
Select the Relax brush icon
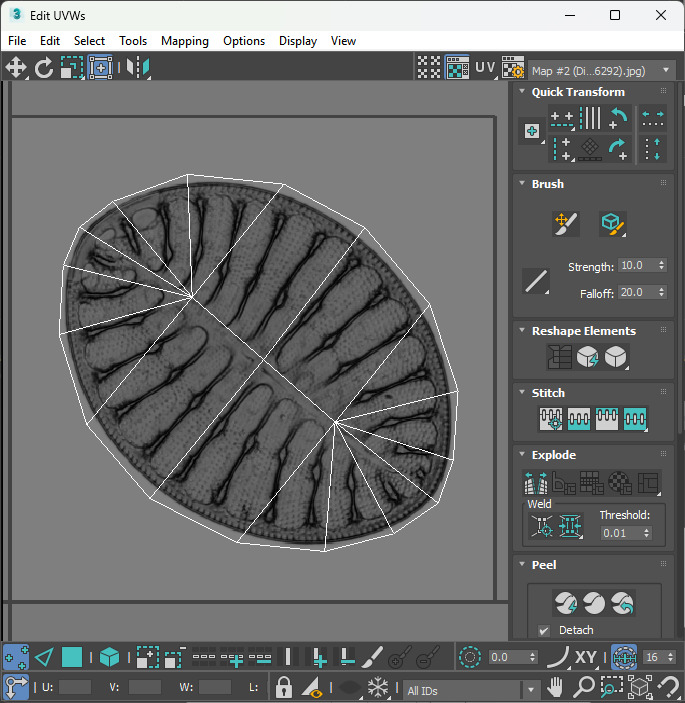[x=613, y=224]
